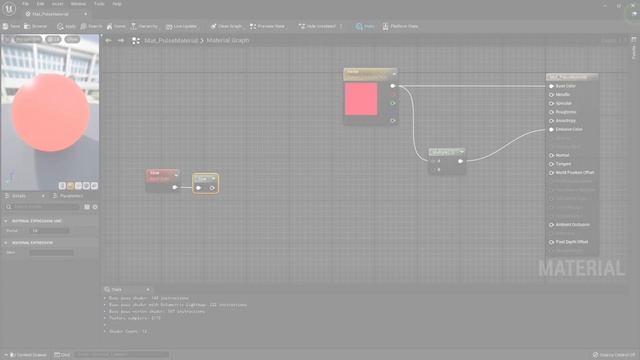Select first preview mesh shape icon
This screenshot has height=360, width=640.
point(62,186)
